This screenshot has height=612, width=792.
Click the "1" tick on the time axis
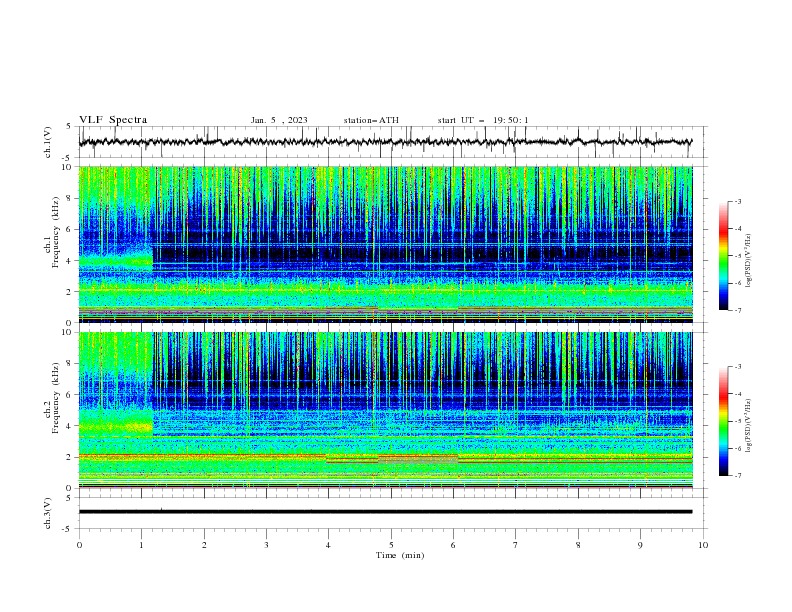coord(141,545)
